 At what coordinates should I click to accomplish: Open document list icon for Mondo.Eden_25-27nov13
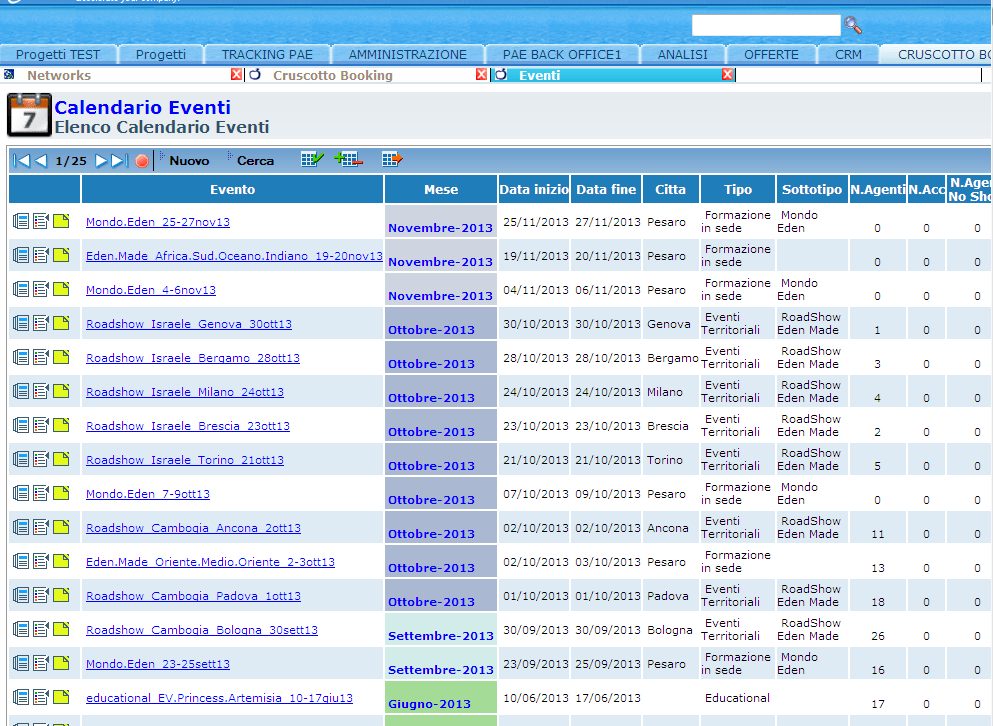[x=21, y=221]
